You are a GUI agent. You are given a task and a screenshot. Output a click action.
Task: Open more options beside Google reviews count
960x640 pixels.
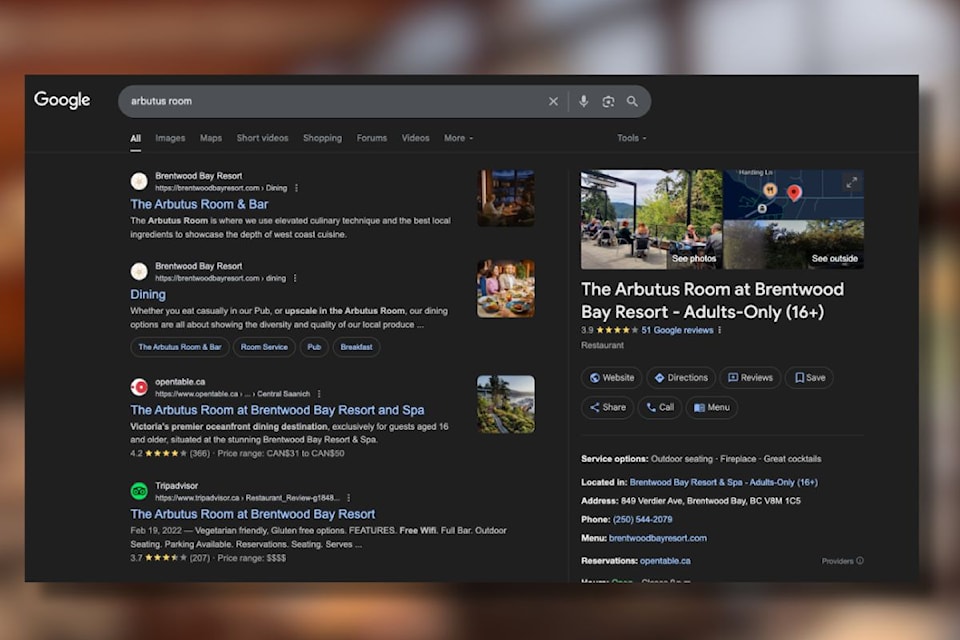(720, 330)
